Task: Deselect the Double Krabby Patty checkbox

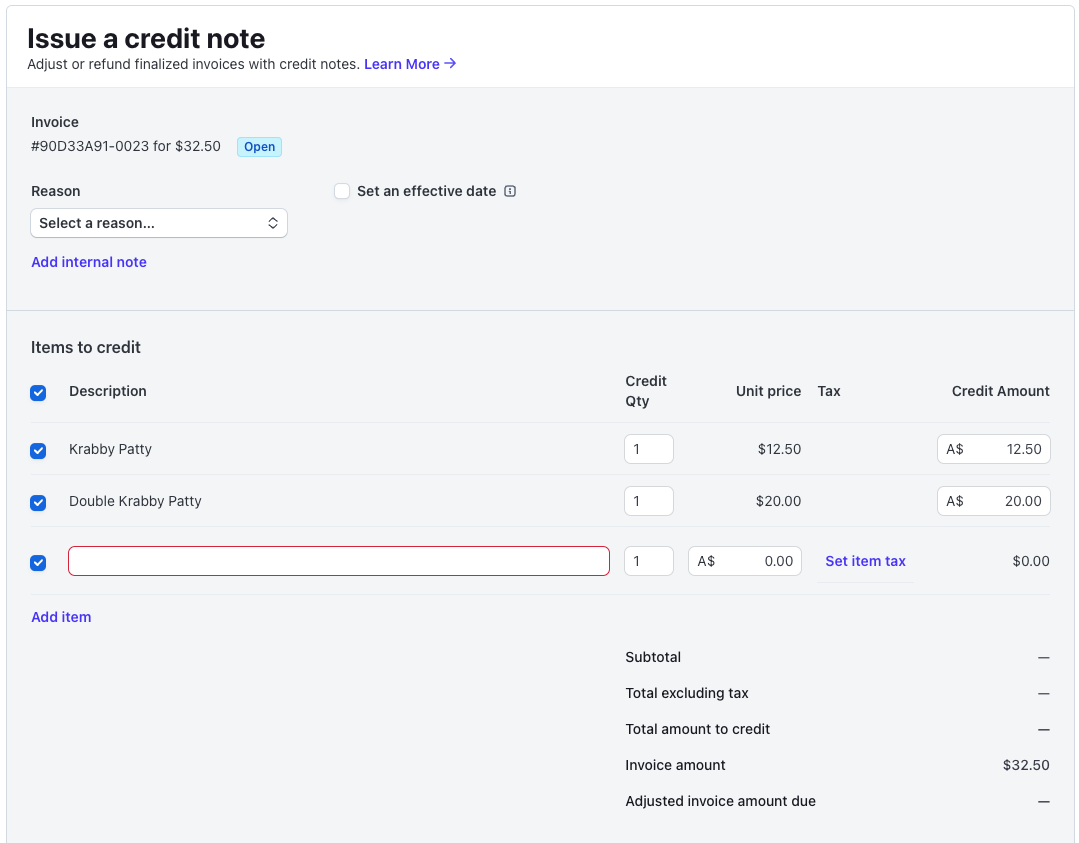Action: click(38, 503)
